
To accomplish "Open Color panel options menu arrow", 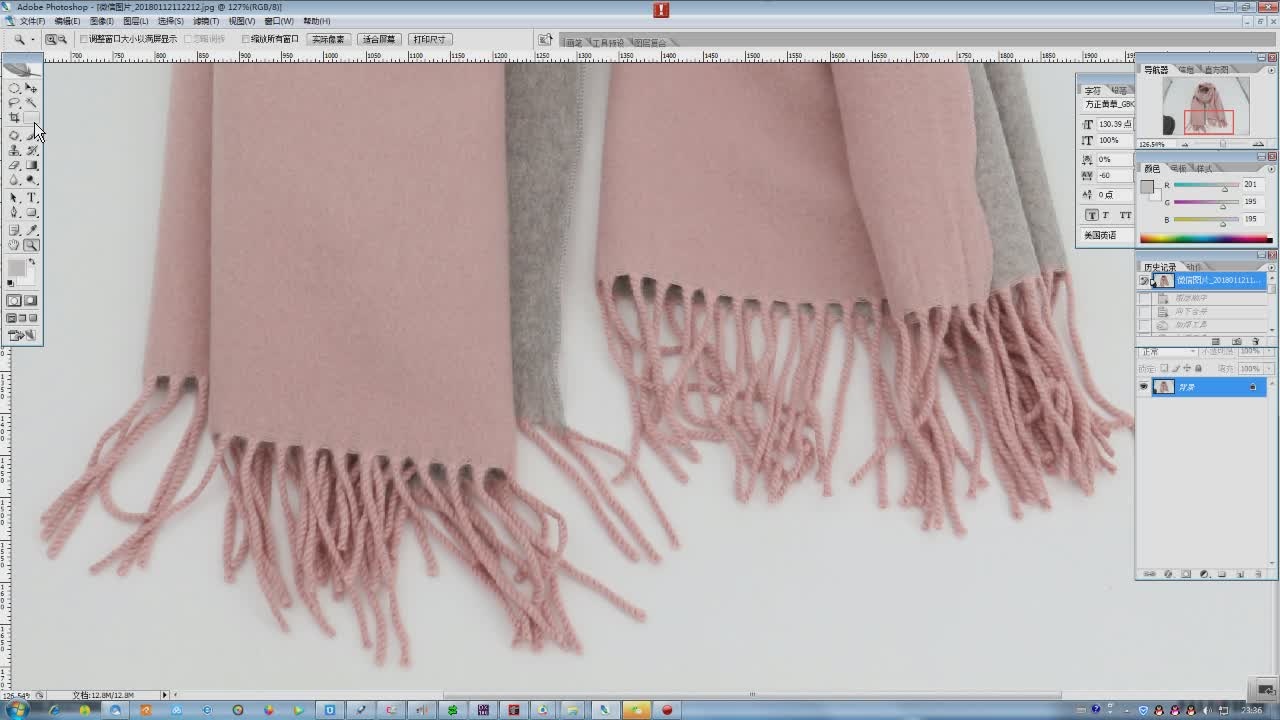I will (x=1272, y=168).
